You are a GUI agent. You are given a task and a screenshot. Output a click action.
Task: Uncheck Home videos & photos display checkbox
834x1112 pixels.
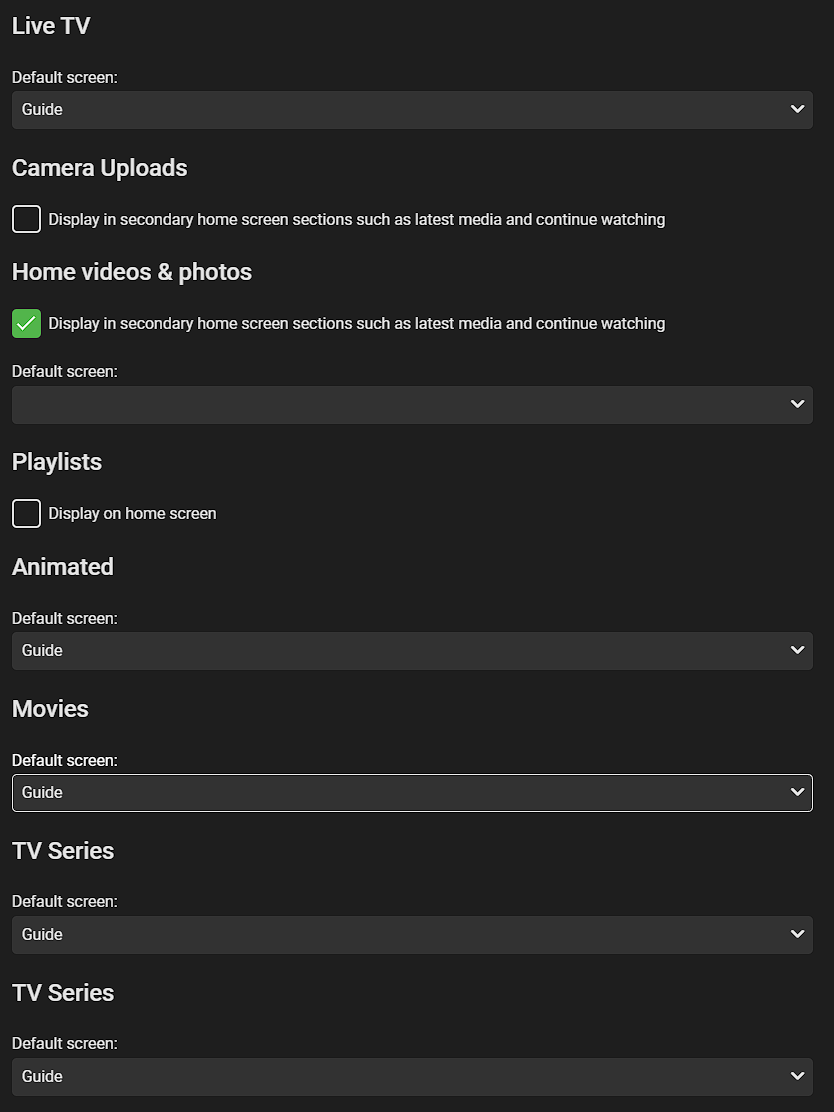tap(26, 324)
